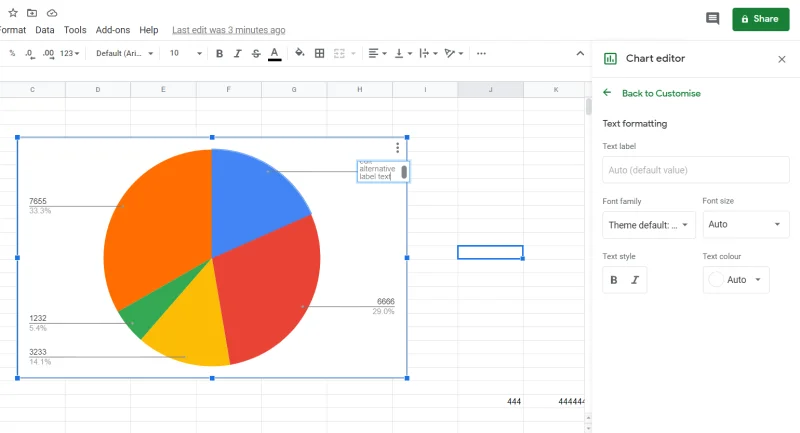Collapse the menus with the up chevron
This screenshot has width=800, height=433.
[x=580, y=53]
